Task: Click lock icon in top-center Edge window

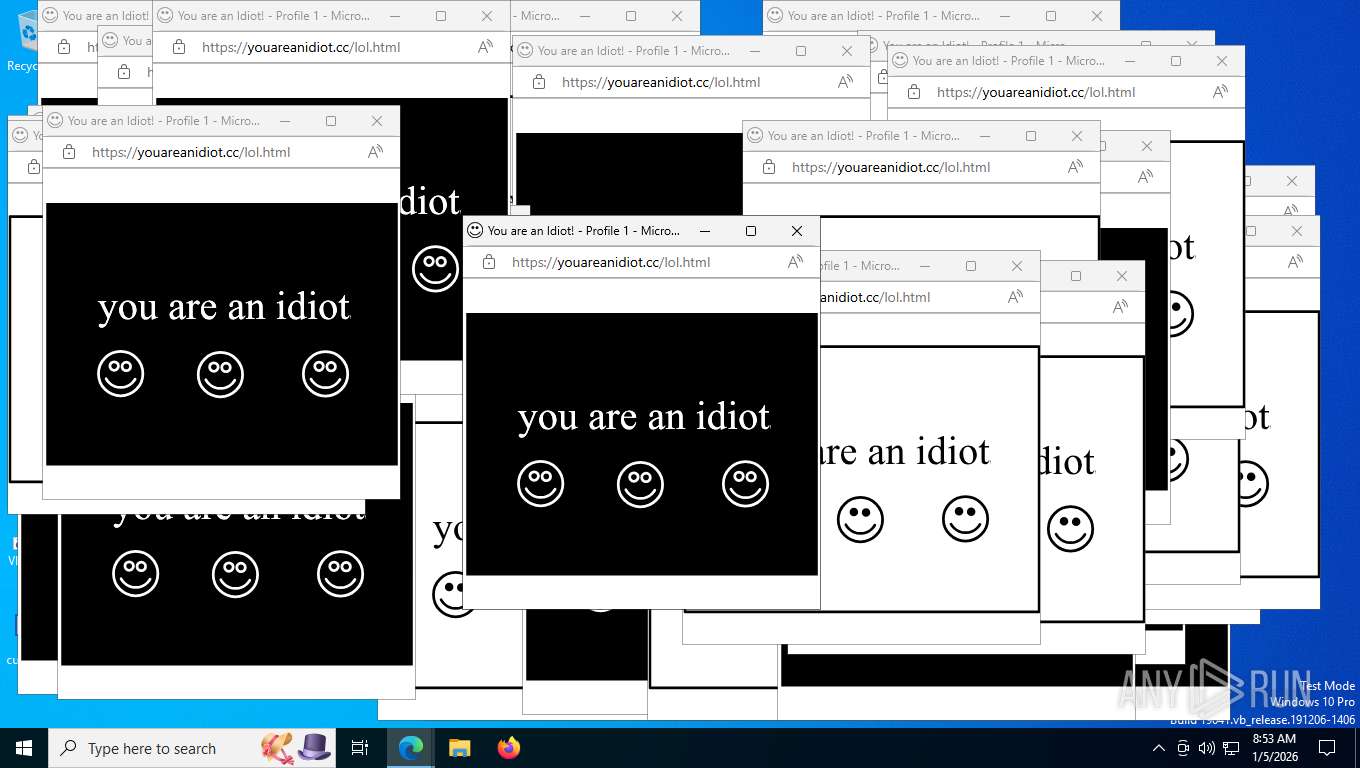Action: [x=539, y=82]
